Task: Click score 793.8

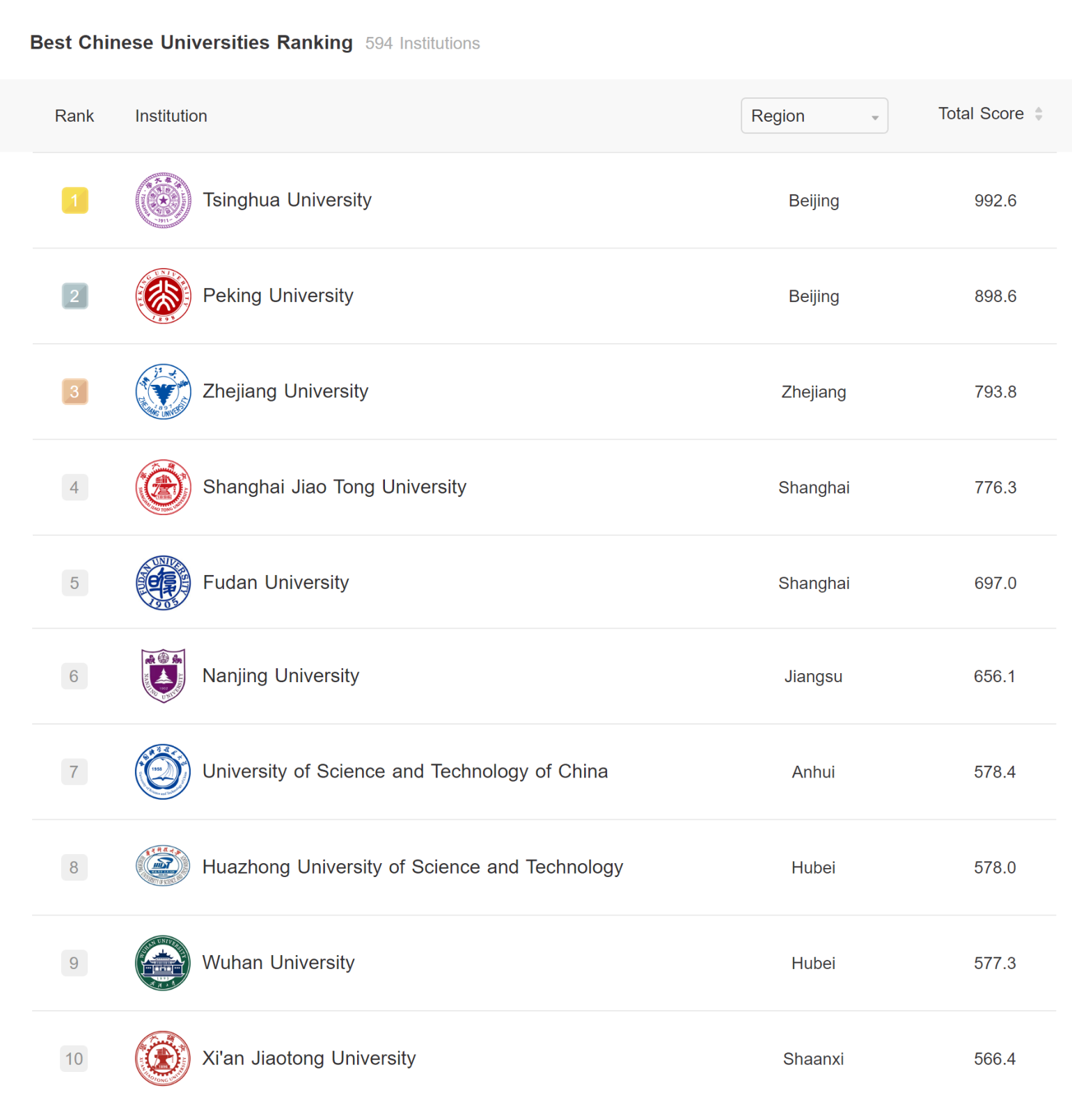Action: tap(995, 392)
